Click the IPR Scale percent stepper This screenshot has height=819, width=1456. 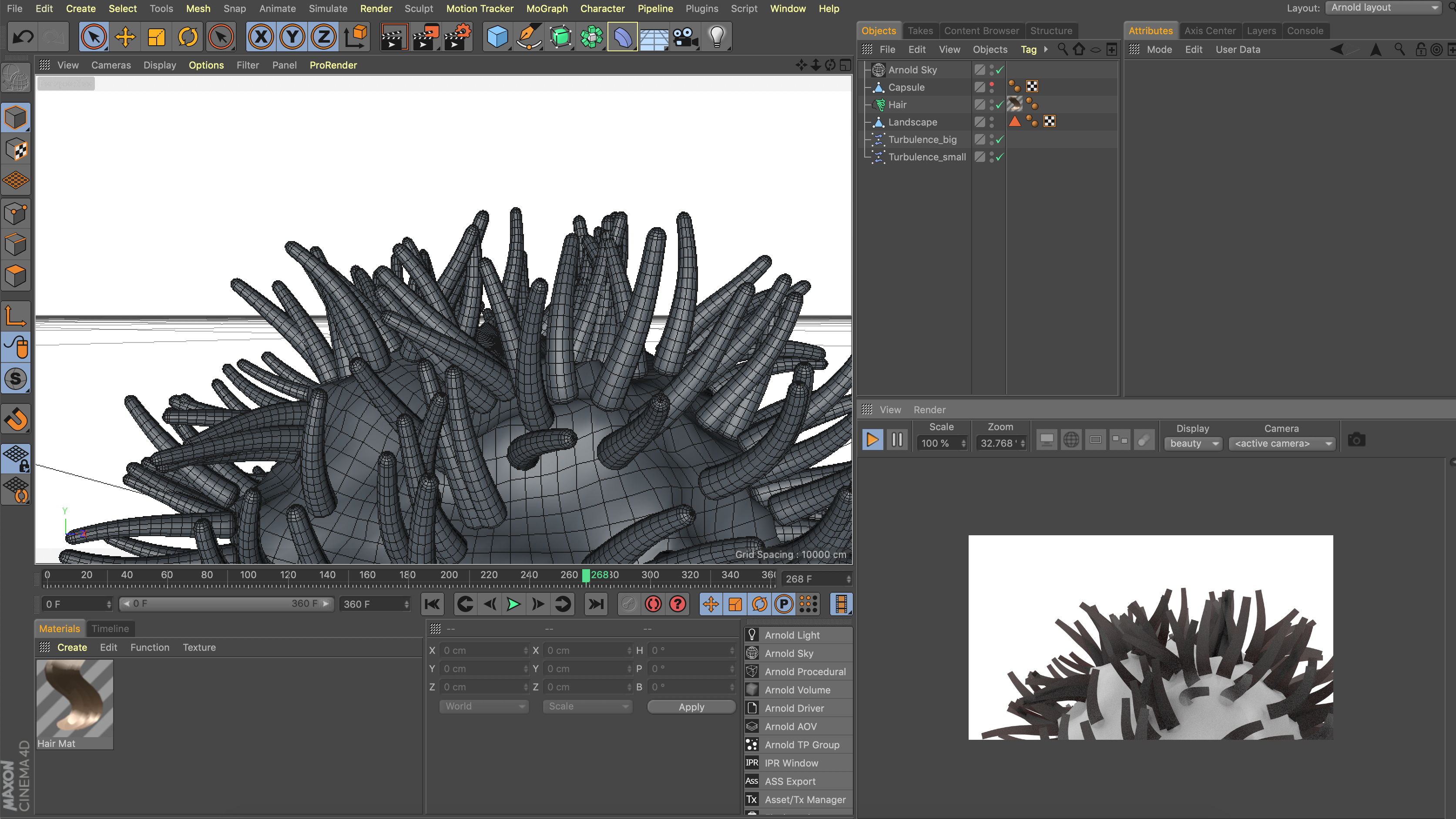pos(964,444)
